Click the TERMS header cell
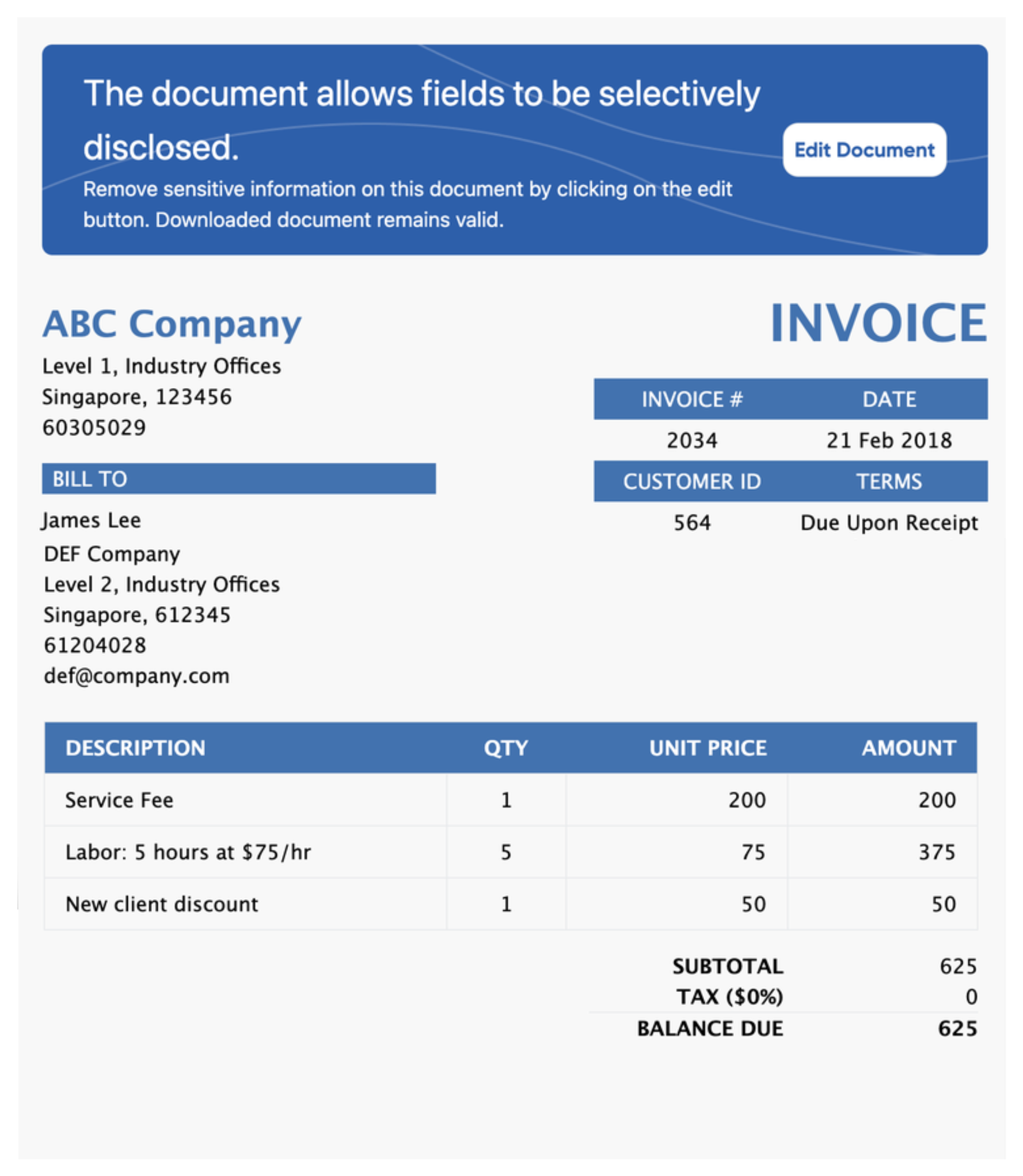This screenshot has height=1176, width=1023. tap(889, 482)
